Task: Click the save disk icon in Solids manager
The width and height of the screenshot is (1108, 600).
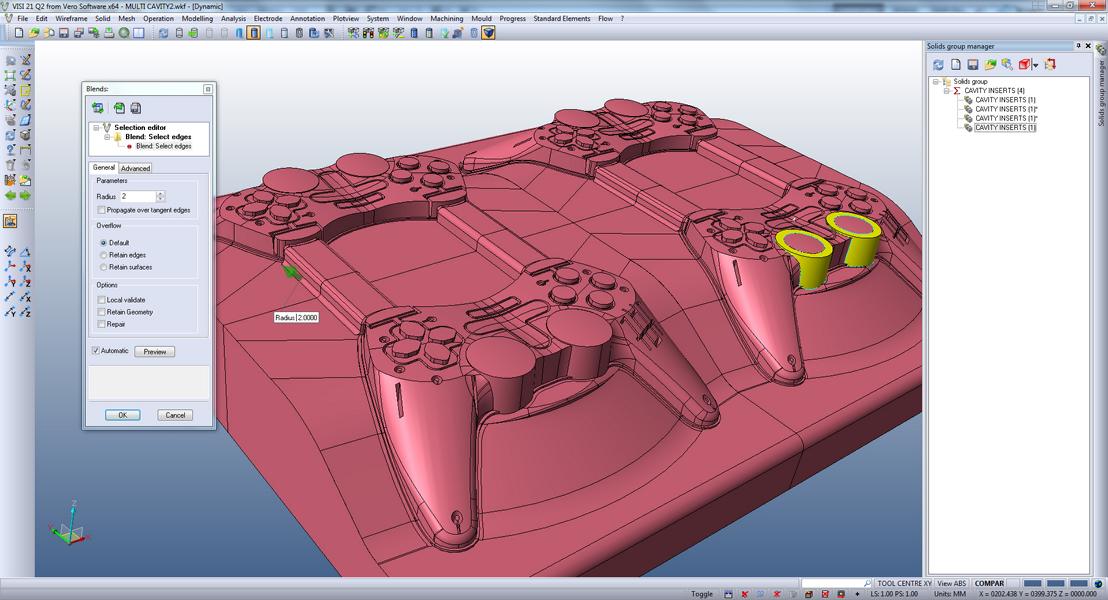Action: click(973, 64)
